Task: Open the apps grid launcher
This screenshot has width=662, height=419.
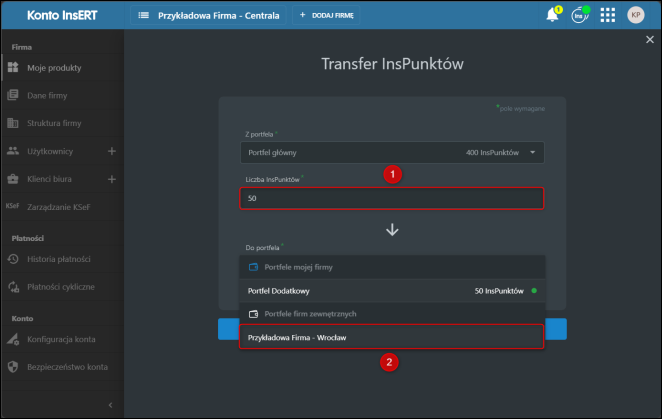Action: click(x=608, y=15)
